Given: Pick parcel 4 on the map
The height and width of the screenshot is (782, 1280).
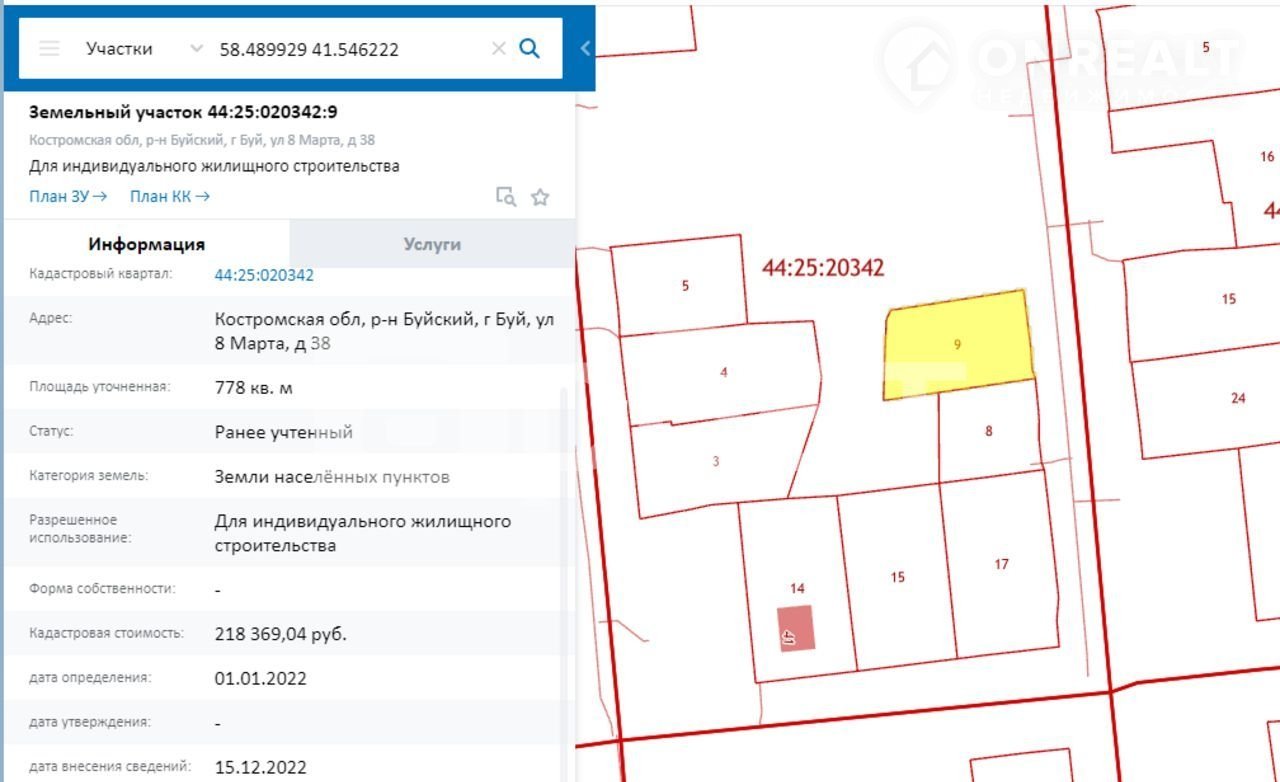Looking at the screenshot, I should click(x=723, y=373).
